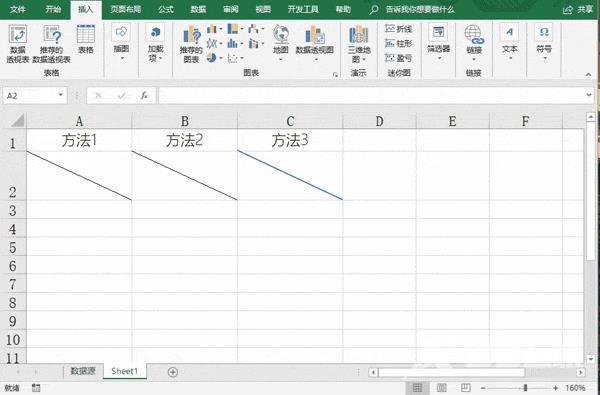Select the Sheet1 sheet tab
The image size is (600, 395).
tap(124, 371)
